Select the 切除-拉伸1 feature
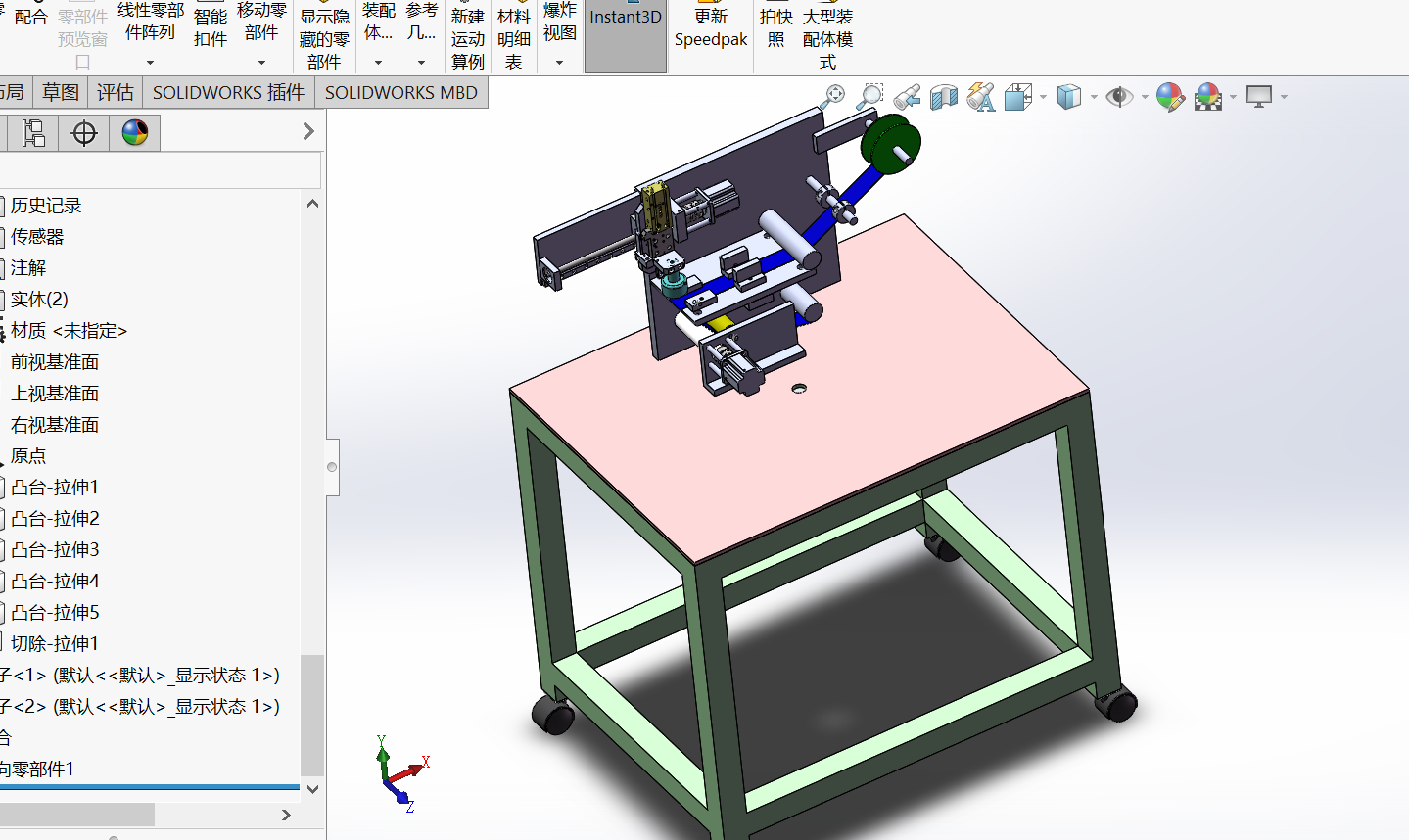 [x=55, y=644]
